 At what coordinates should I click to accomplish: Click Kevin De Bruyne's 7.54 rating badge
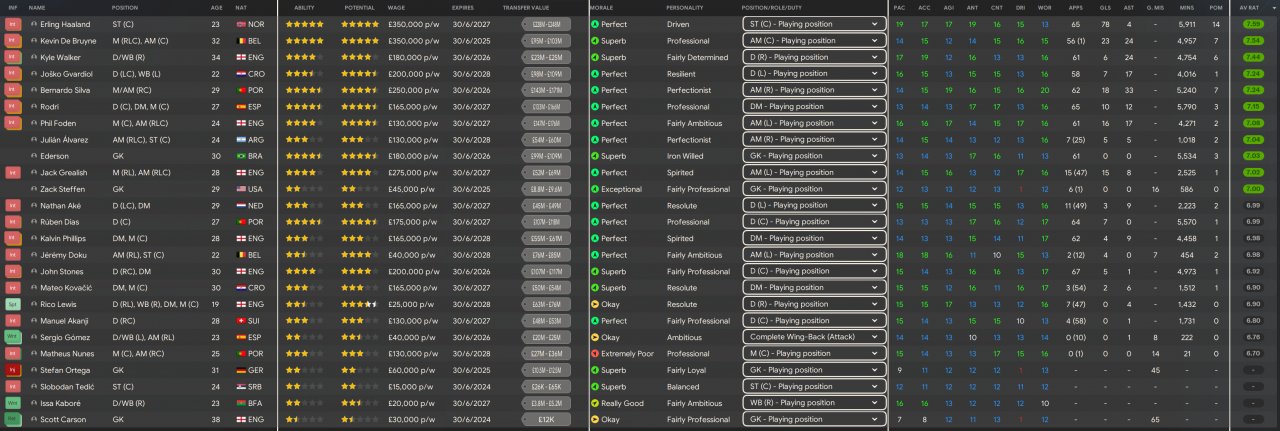(1252, 41)
